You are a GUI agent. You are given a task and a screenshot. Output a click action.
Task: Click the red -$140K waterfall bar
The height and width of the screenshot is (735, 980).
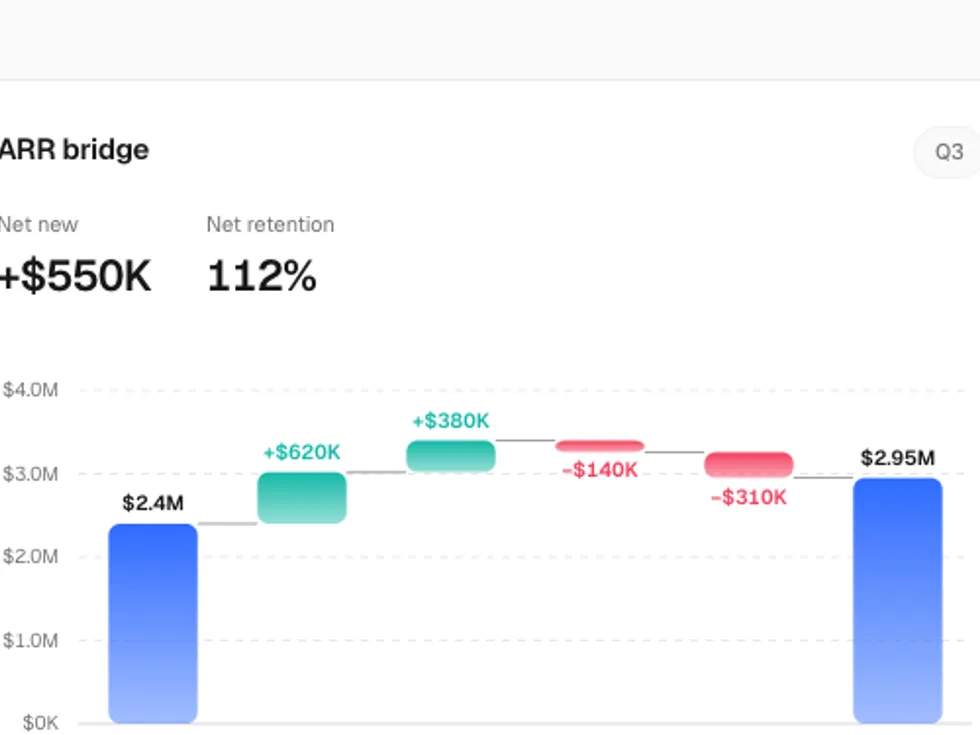tap(600, 446)
